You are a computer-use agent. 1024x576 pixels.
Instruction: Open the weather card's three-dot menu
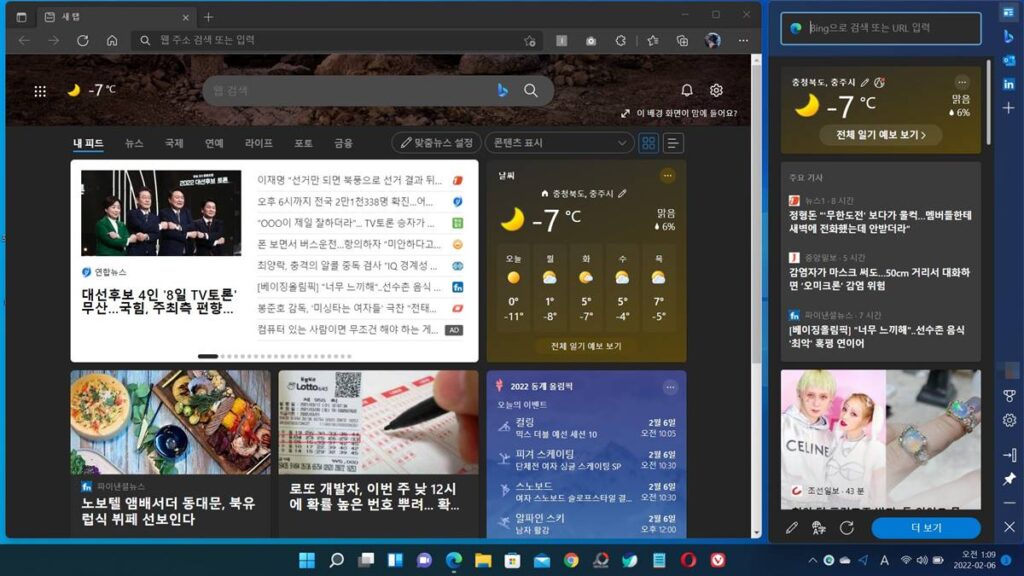668,176
